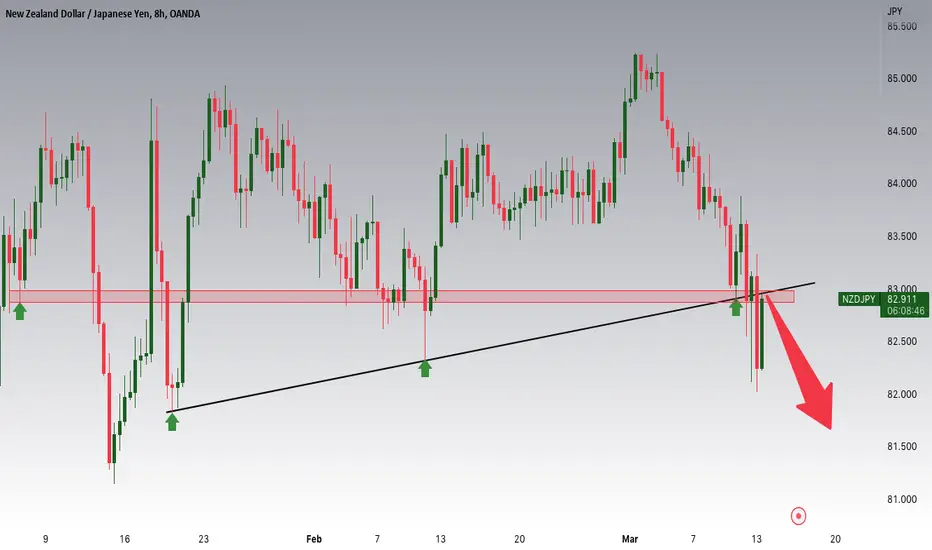Click the 84.500 price axis label
This screenshot has width=932, height=550.
click(x=902, y=131)
